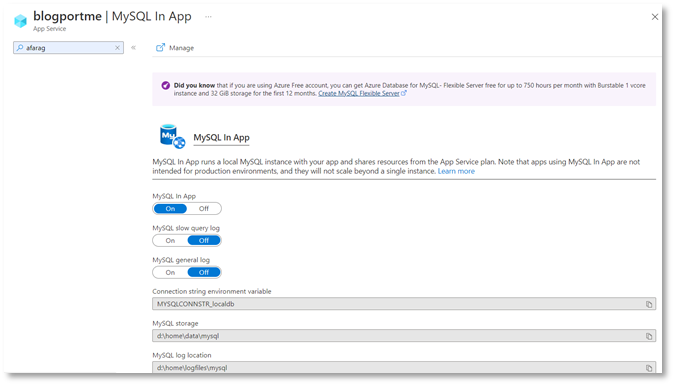Select the MYSQLCONNSTR_localdb connection string field

pyautogui.click(x=404, y=304)
